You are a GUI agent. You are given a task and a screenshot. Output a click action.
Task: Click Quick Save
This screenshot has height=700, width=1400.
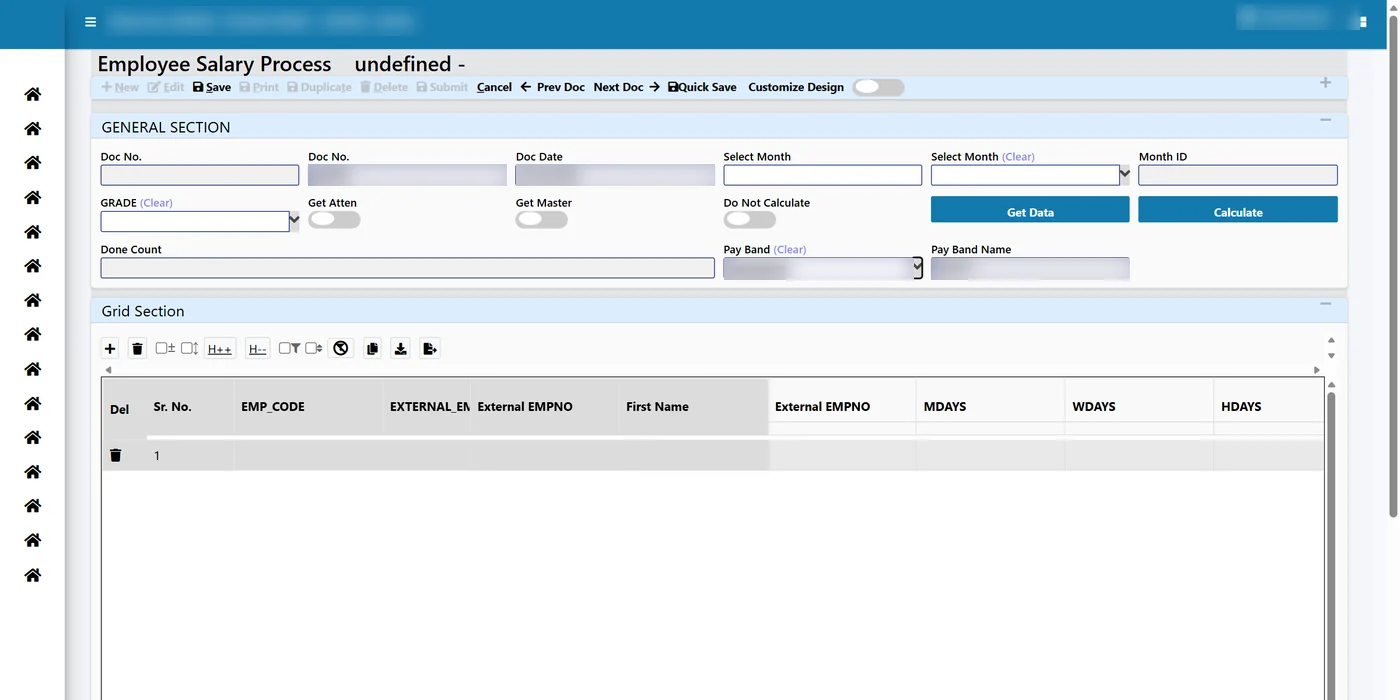(702, 87)
